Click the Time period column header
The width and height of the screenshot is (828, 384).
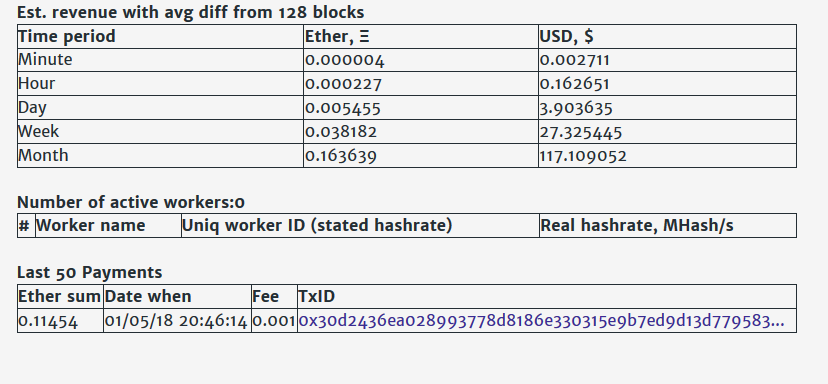click(67, 36)
